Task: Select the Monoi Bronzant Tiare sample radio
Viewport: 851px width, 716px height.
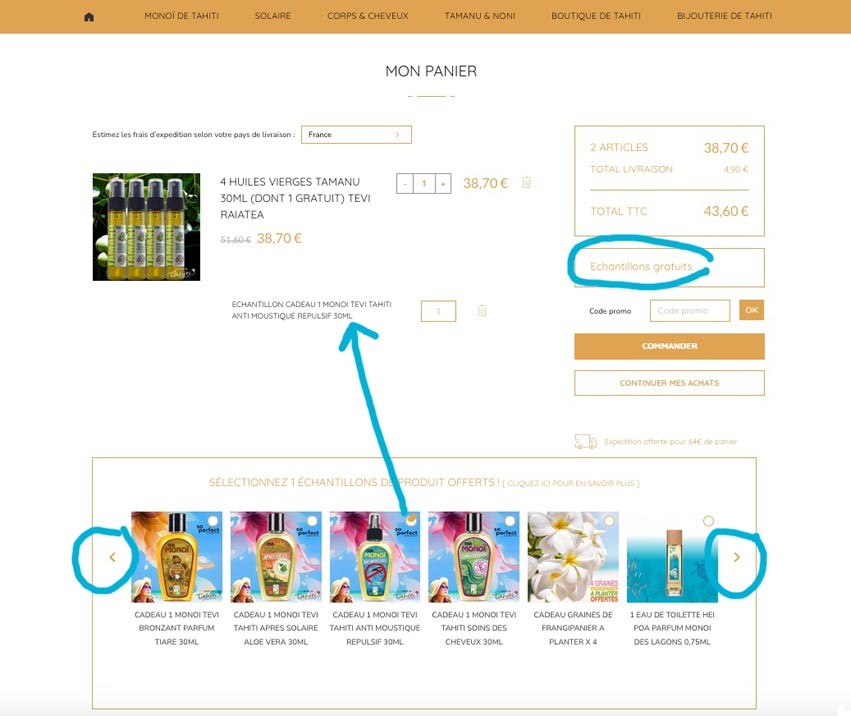Action: tap(213, 521)
